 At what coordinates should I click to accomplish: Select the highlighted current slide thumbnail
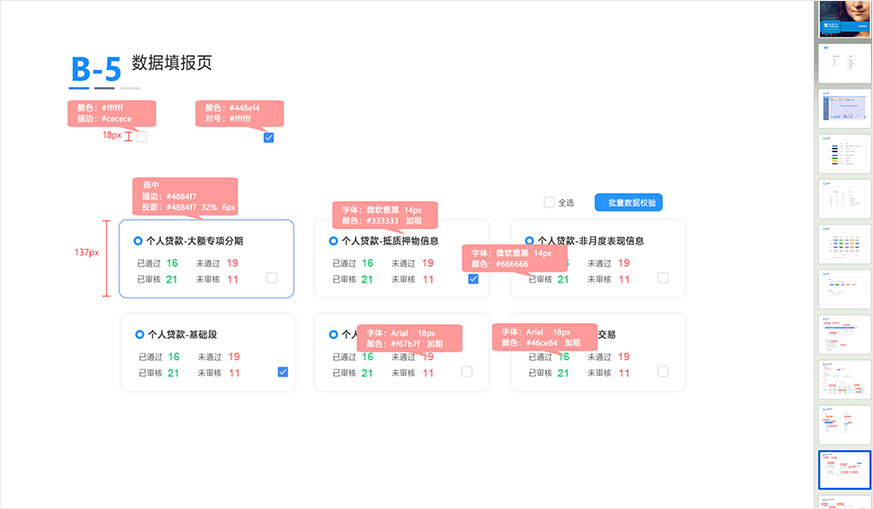[x=843, y=469]
